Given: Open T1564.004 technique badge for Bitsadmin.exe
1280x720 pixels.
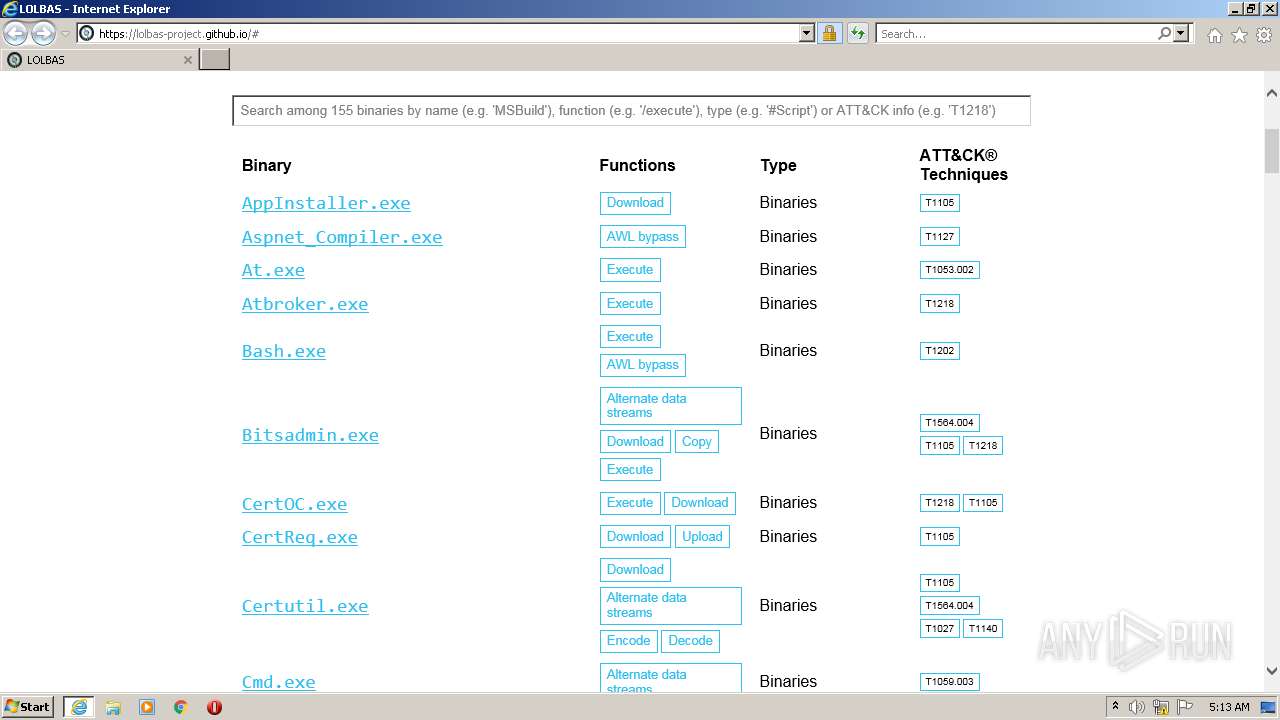Looking at the screenshot, I should coord(950,423).
